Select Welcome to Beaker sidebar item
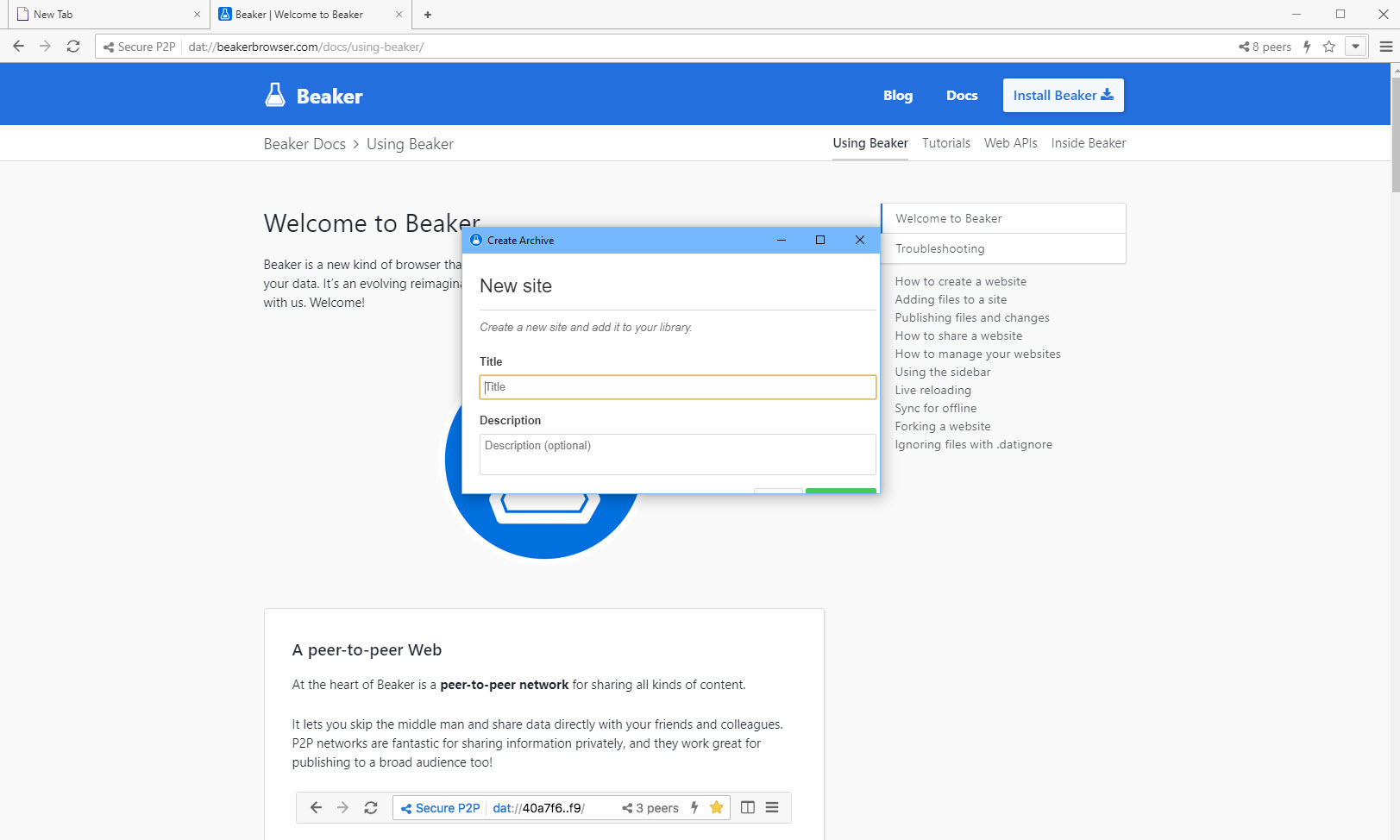This screenshot has height=840, width=1400. pos(1004,218)
